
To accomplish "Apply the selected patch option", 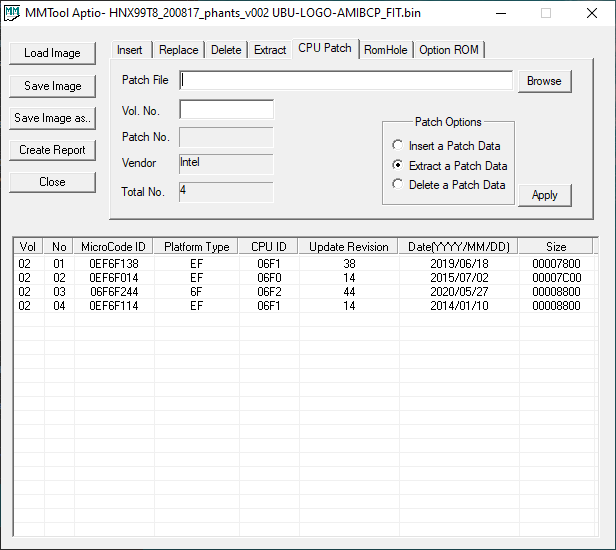I will point(544,195).
